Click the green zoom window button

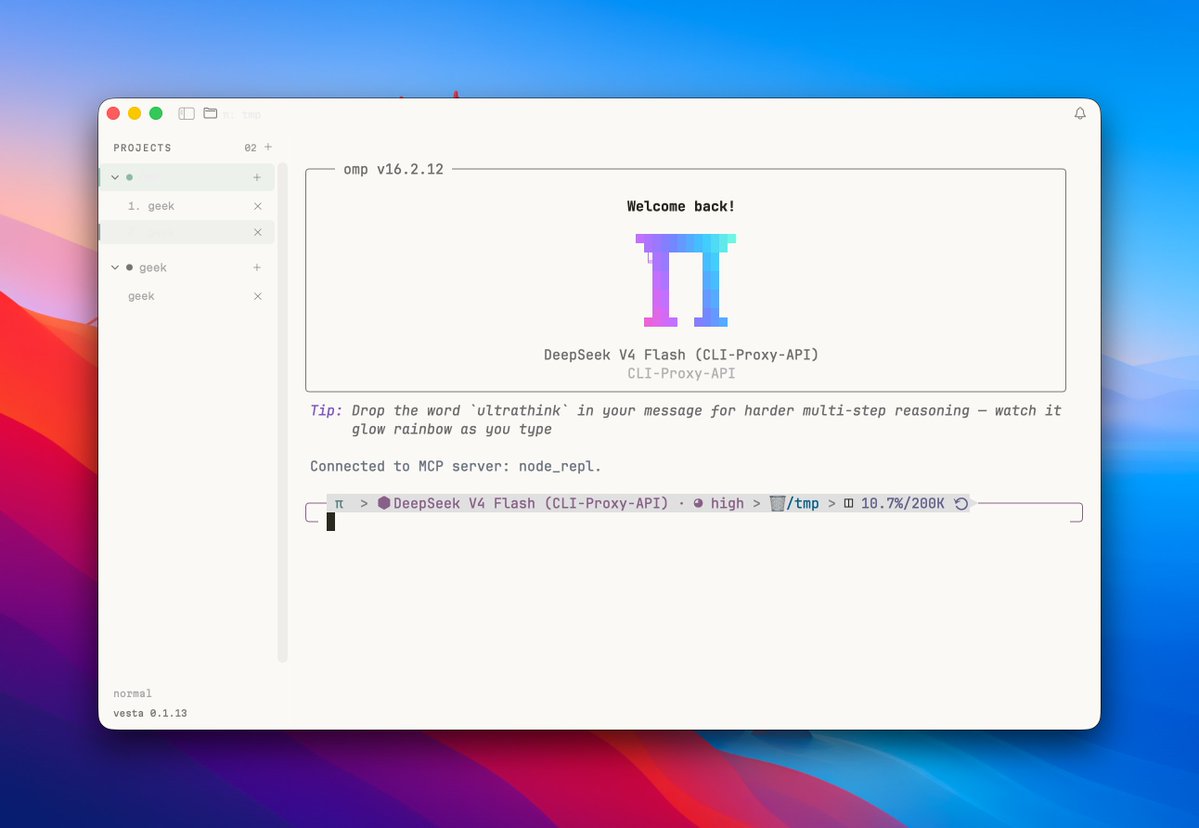point(156,113)
